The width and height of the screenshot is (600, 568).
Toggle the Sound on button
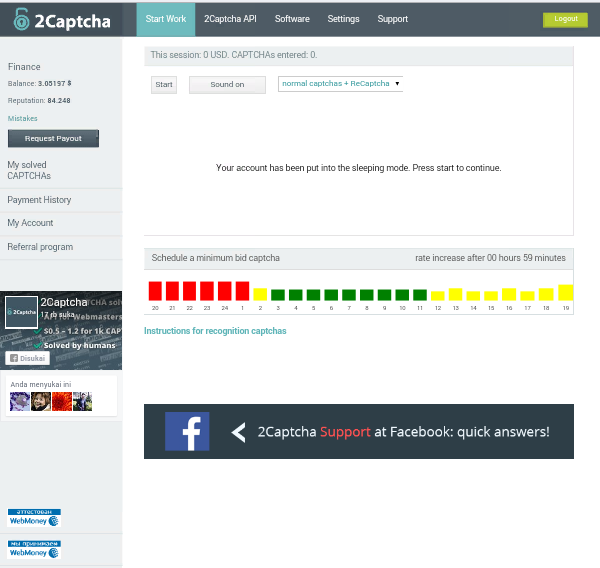(227, 85)
